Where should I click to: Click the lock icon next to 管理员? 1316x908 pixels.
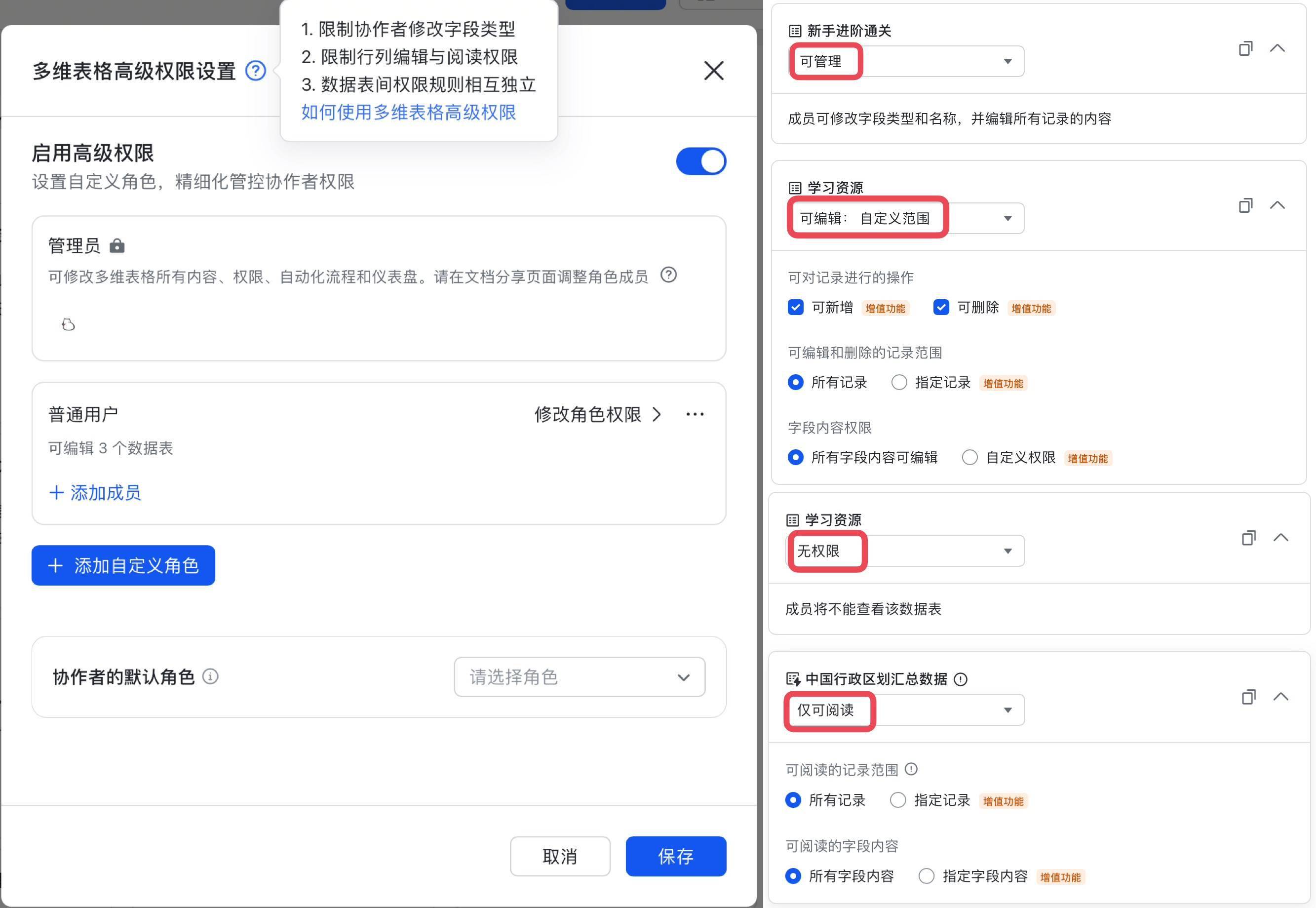(117, 246)
